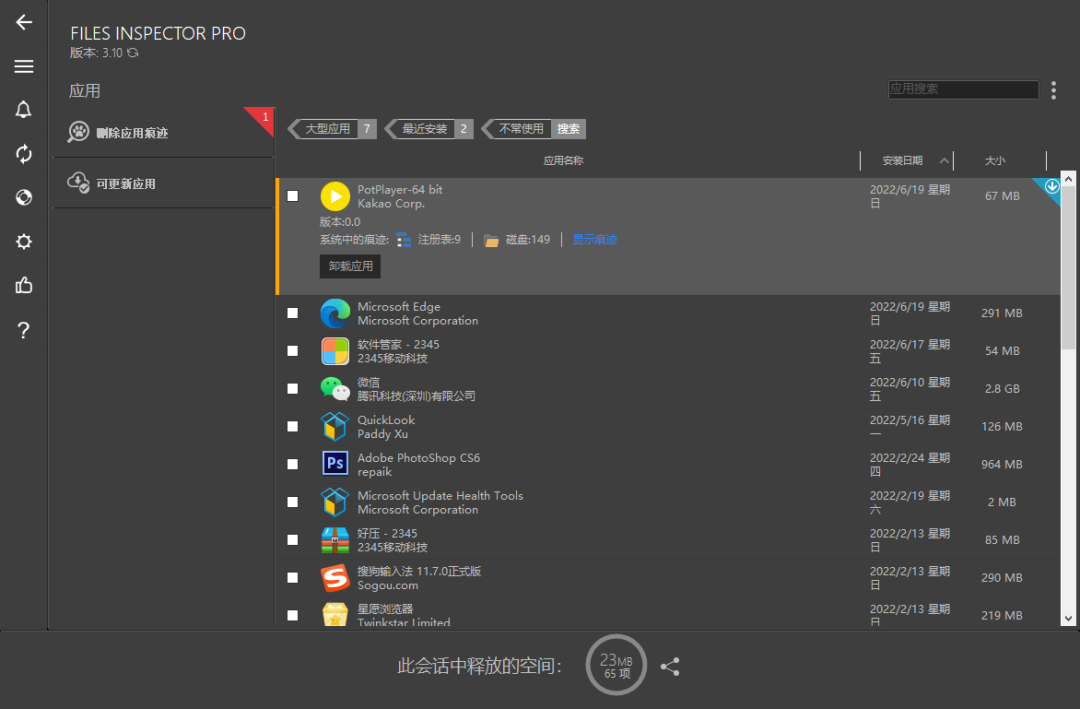
Task: Check the 好压 - 2345 checkbox
Action: click(x=293, y=540)
